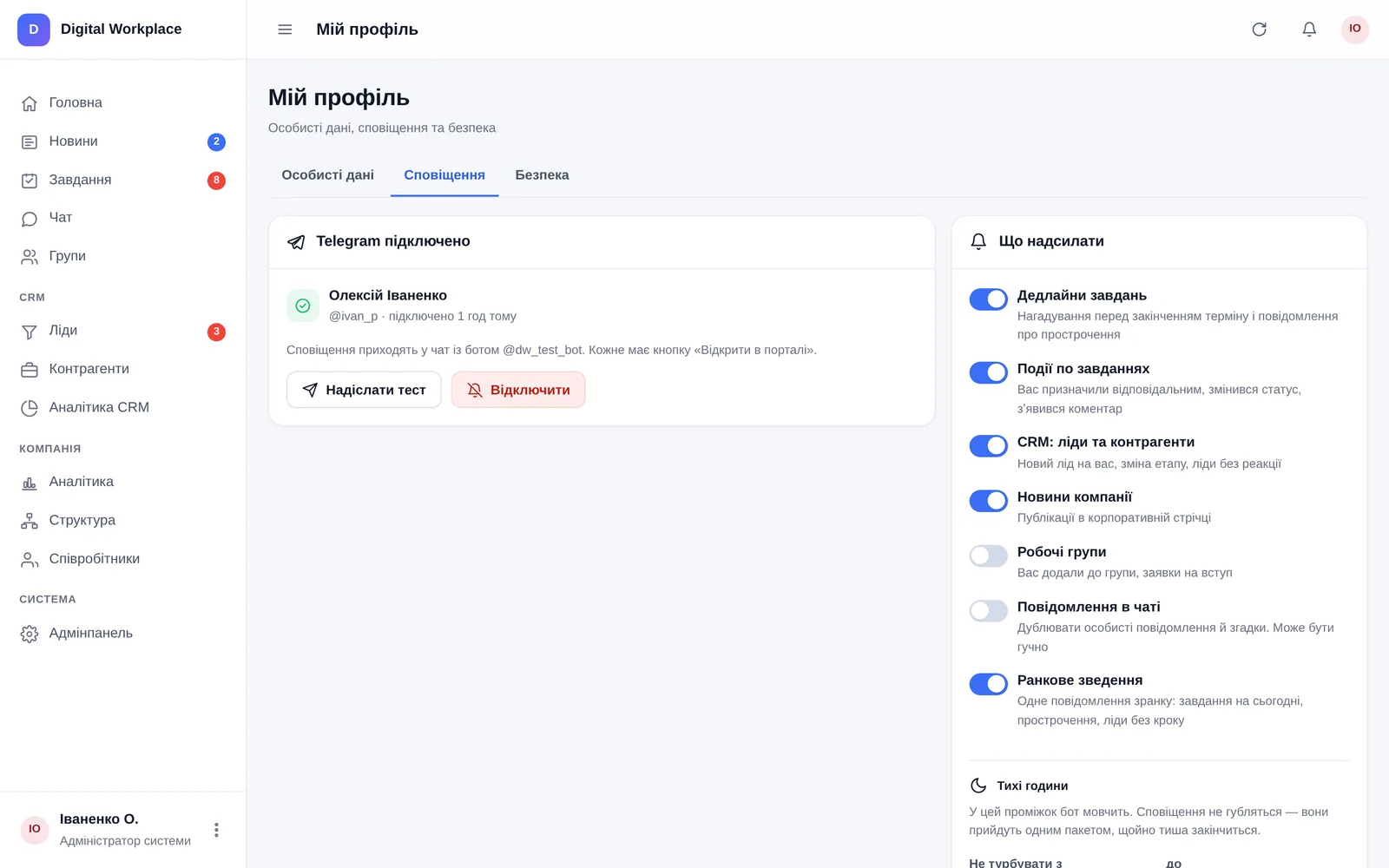
Task: Click the moon icon beside Тихі години
Action: (978, 786)
